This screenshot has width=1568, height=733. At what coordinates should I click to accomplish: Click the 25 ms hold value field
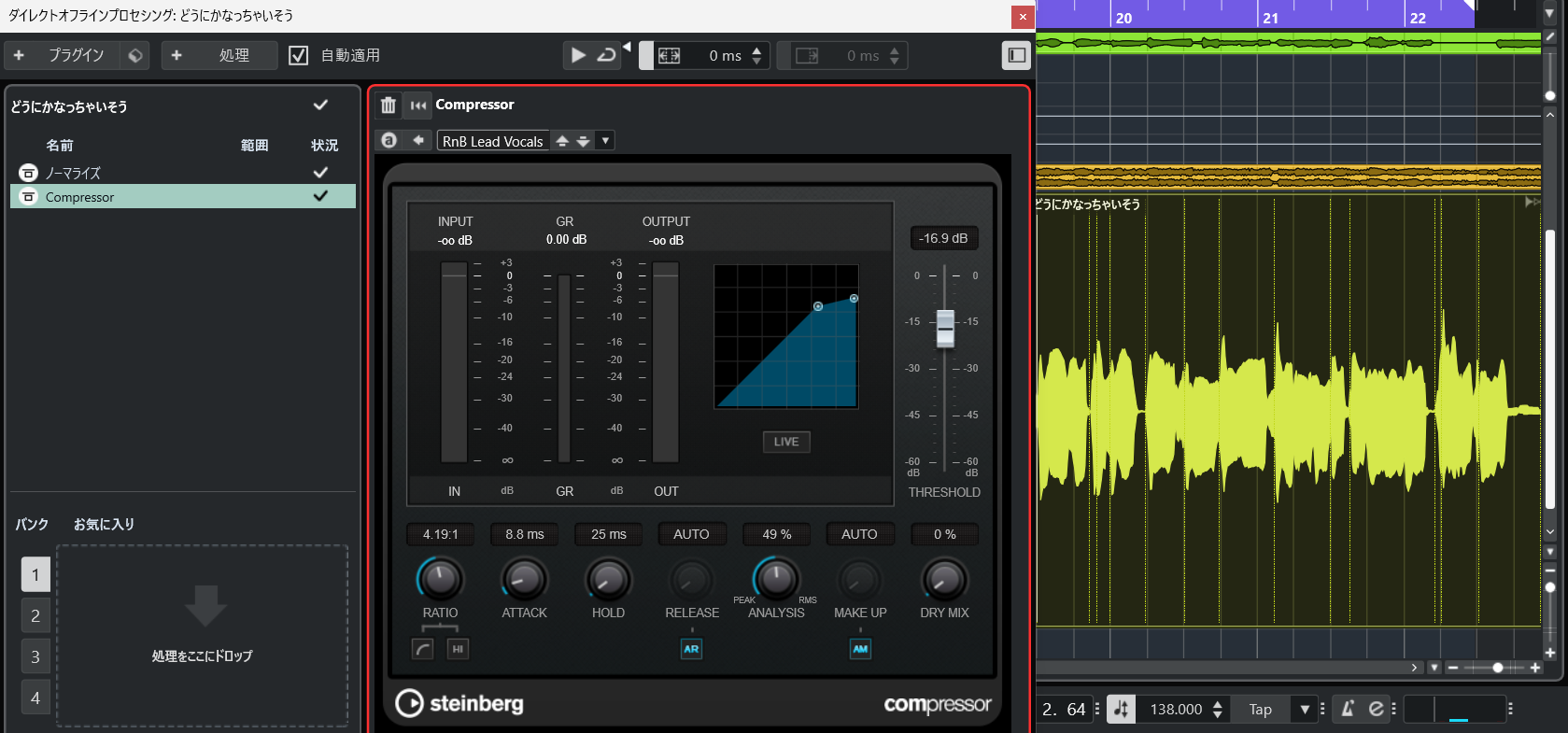point(609,534)
